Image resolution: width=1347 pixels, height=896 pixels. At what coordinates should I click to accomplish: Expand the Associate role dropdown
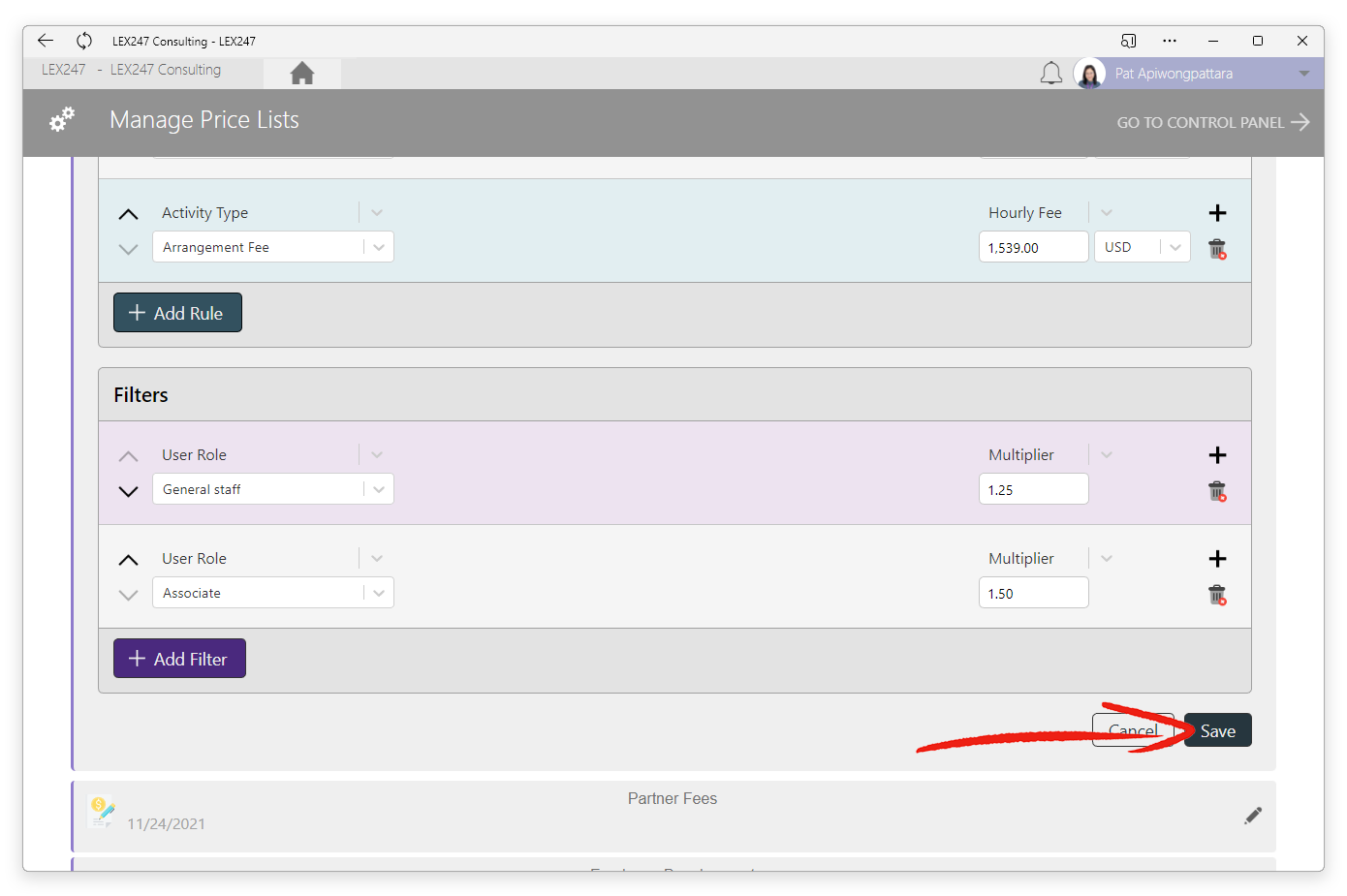coord(379,593)
